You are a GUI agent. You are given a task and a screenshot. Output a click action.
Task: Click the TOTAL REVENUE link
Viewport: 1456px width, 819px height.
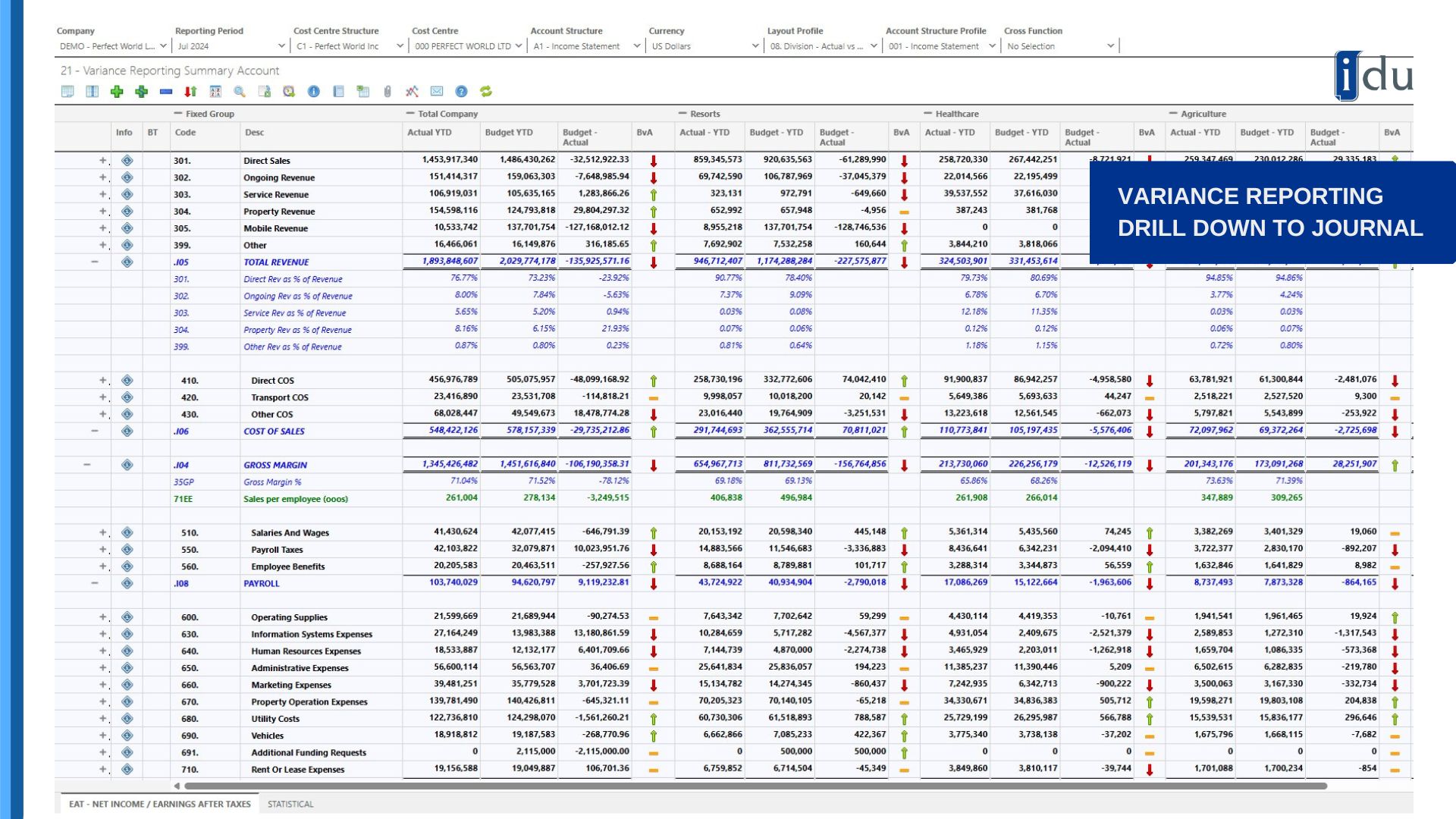pos(276,262)
